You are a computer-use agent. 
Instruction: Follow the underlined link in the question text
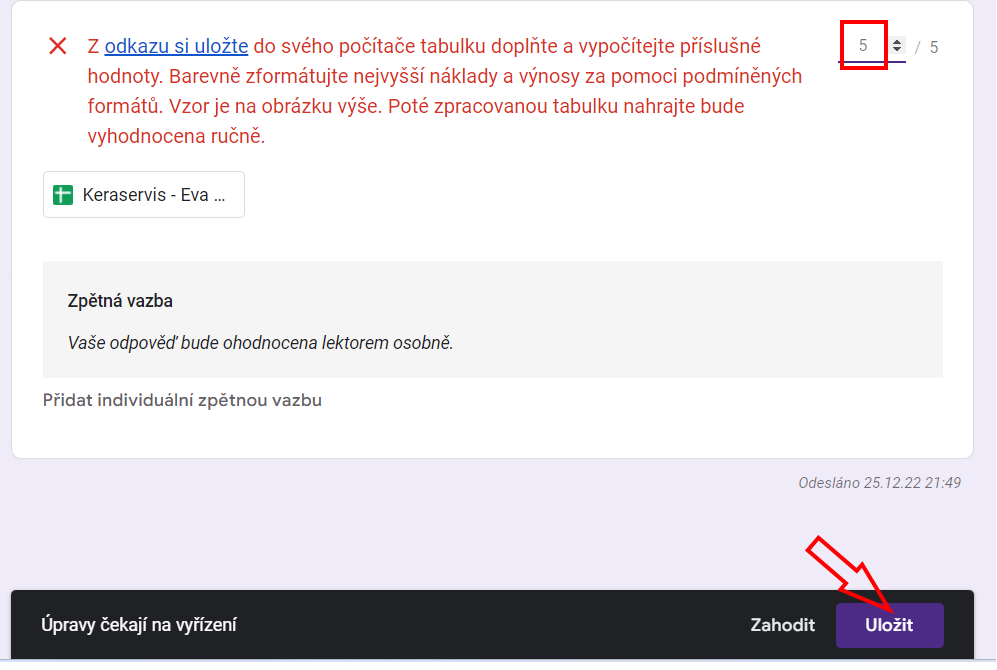[x=175, y=45]
